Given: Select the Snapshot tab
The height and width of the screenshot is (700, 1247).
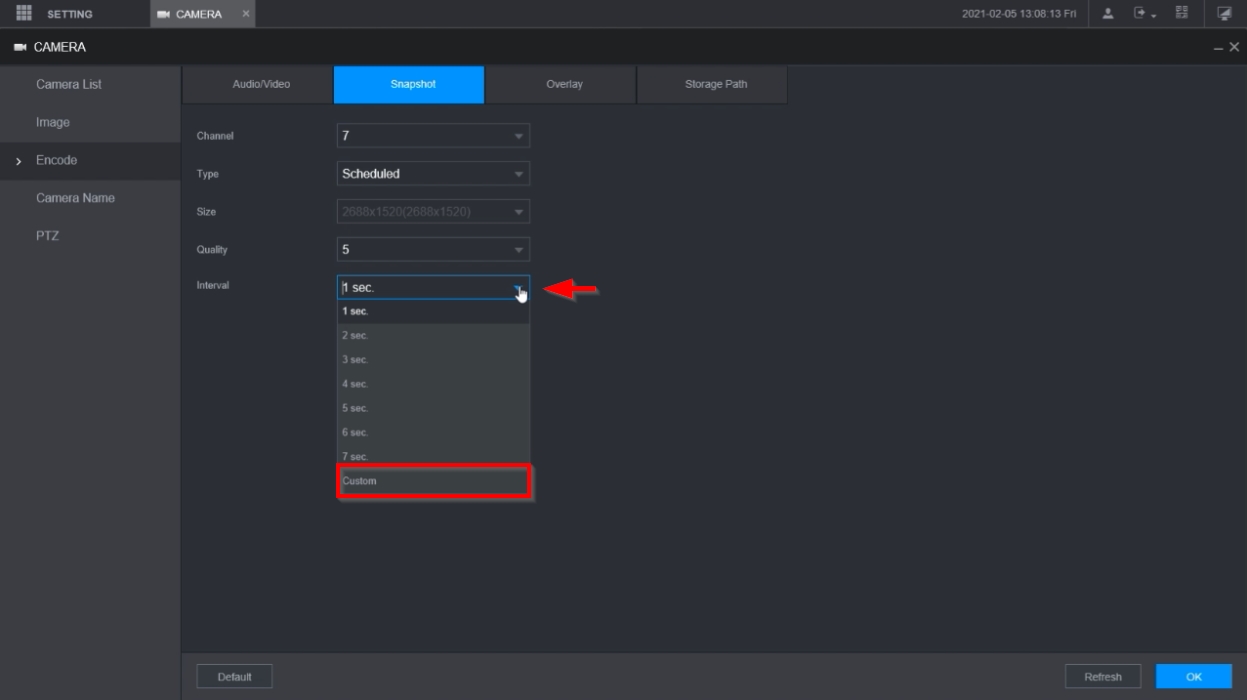Looking at the screenshot, I should coord(409,84).
